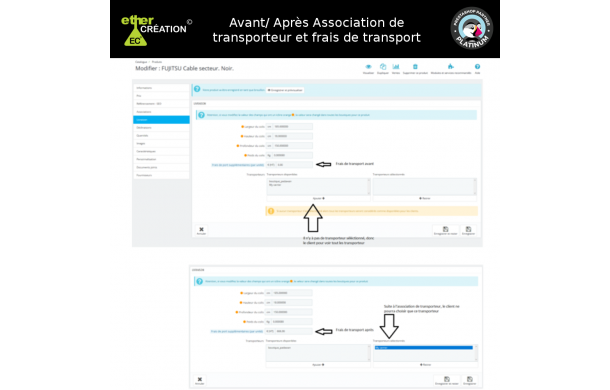This screenshot has height=390, width=610.
Task: Click Hauteur du colis field in top form
Action: click(x=293, y=136)
